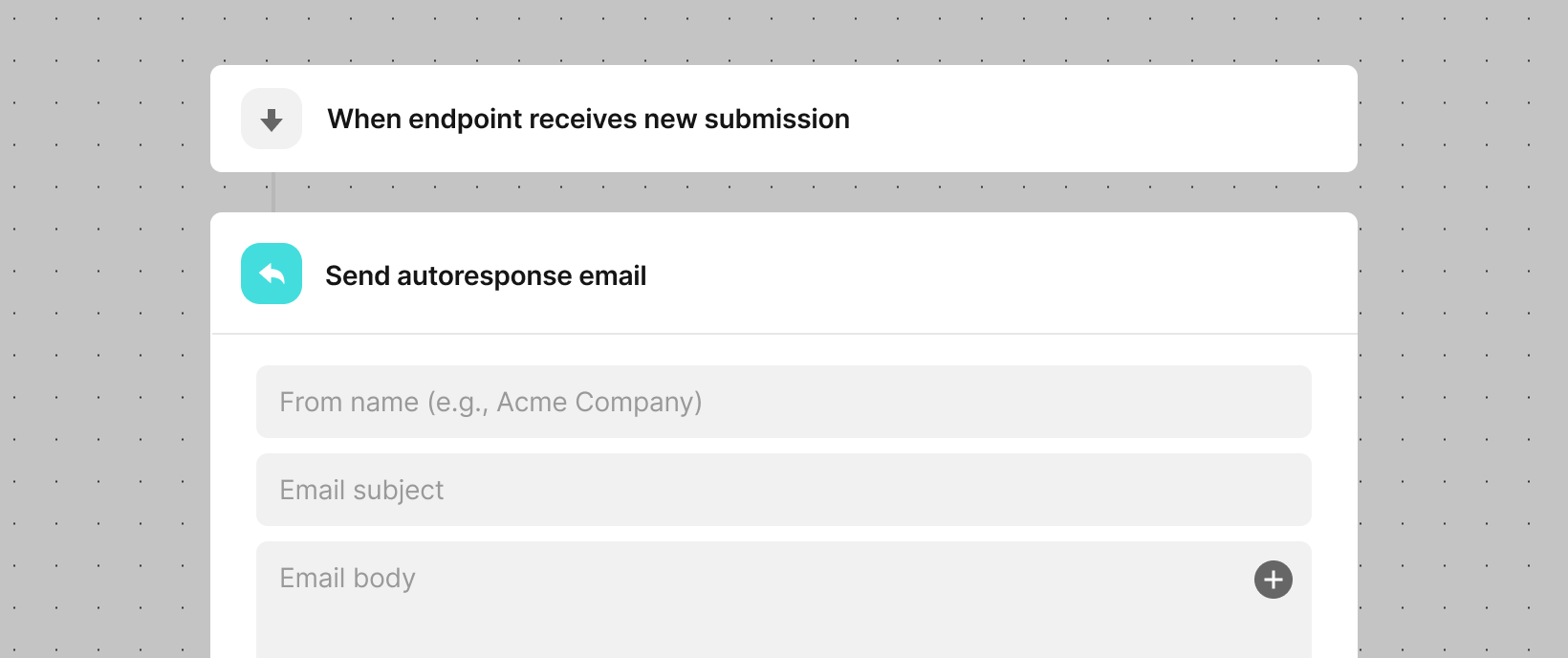This screenshot has height=658, width=1568.
Task: Click the canvas strip above the trigger card
Action: tap(784, 33)
